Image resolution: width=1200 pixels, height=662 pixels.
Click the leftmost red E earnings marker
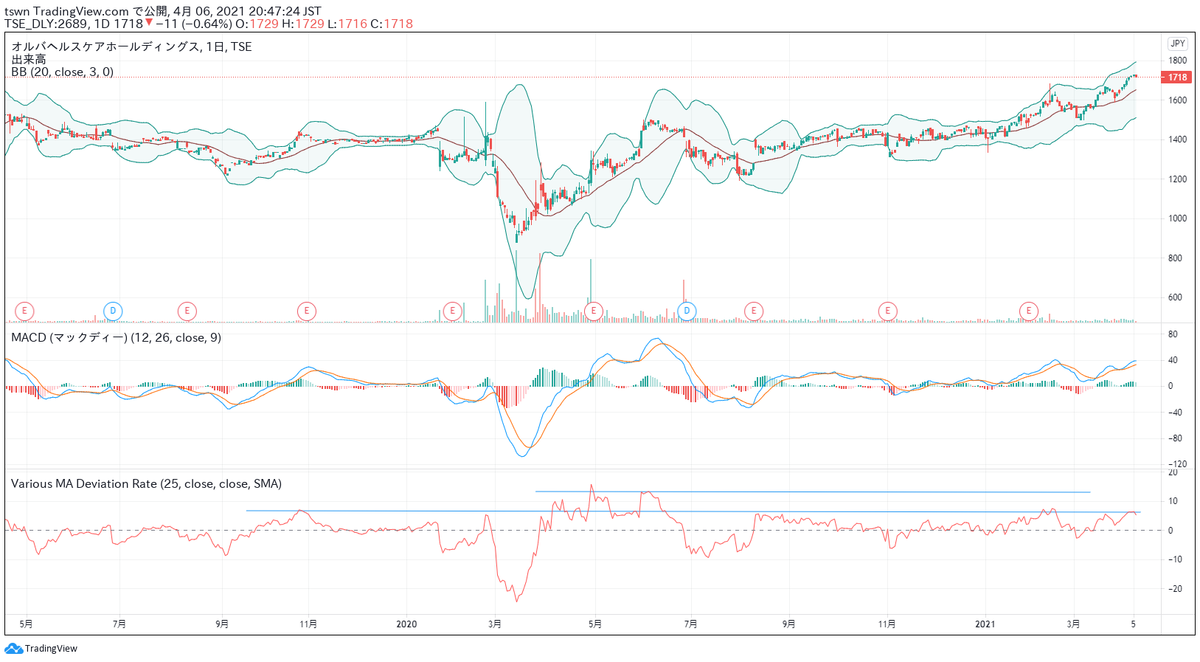[x=26, y=311]
